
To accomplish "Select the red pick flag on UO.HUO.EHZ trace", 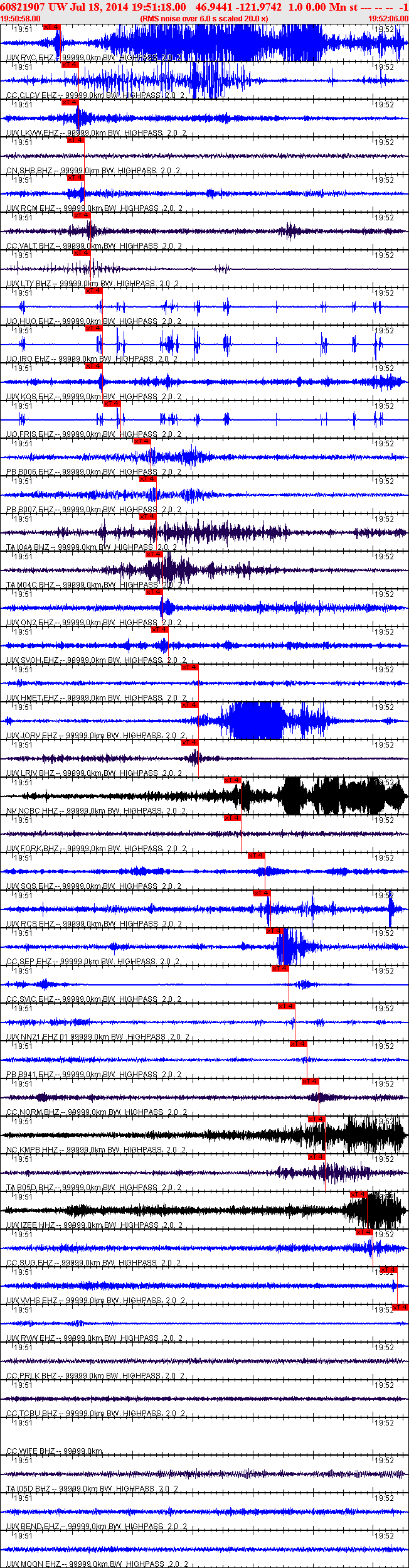I will 93,291.
